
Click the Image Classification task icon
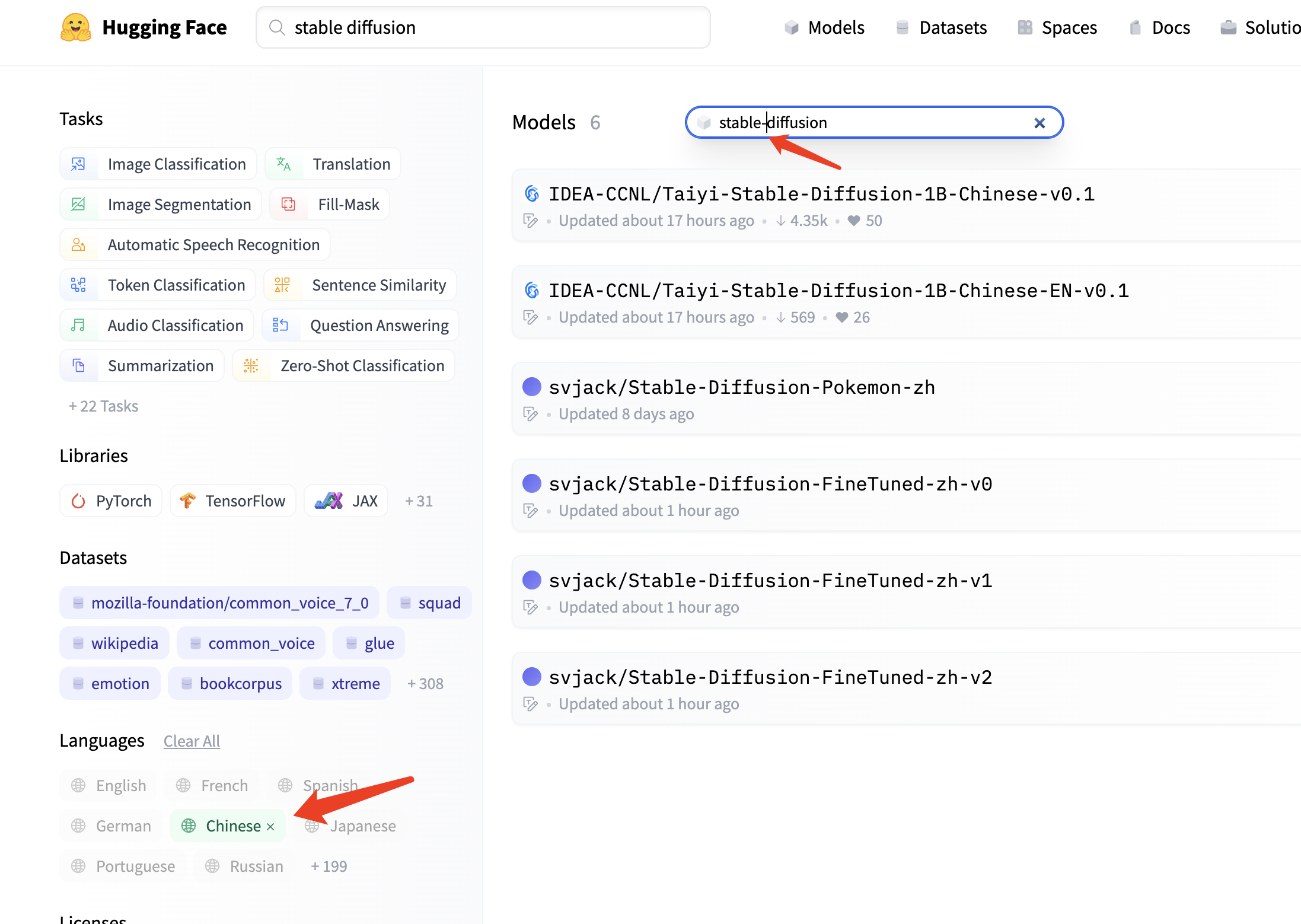pos(78,164)
